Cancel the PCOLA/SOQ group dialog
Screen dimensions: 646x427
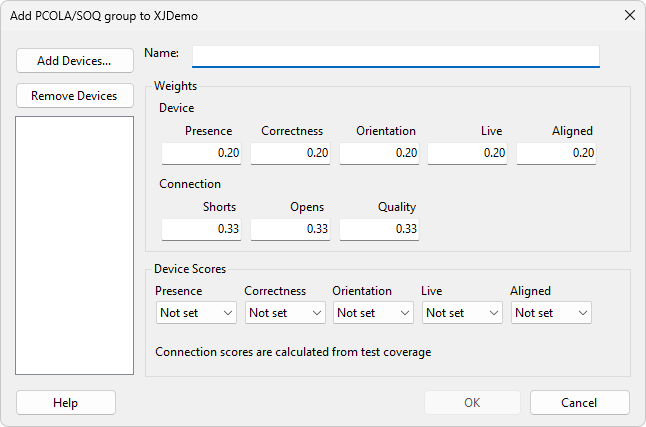tap(579, 402)
